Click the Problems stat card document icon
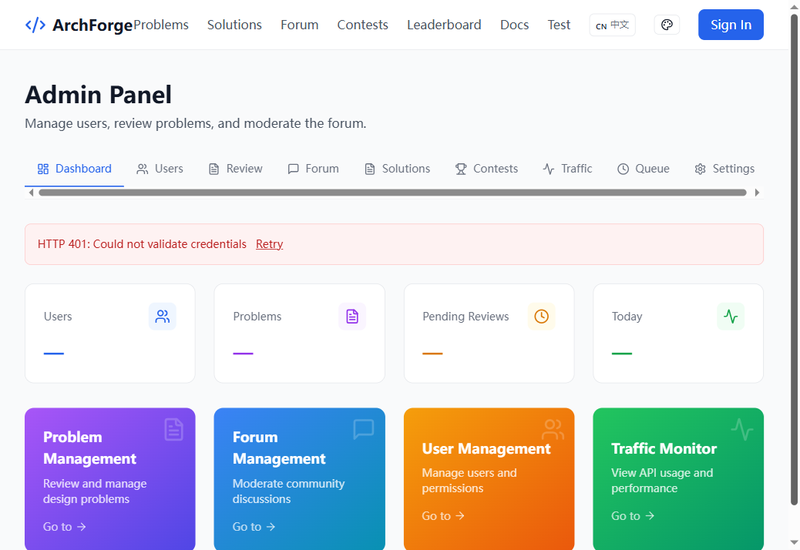Viewport: 800px width, 550px height. (x=352, y=316)
